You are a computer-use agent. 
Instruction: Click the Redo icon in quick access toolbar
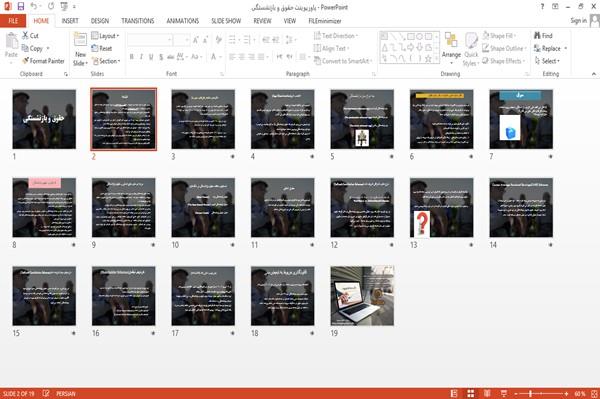click(51, 6)
